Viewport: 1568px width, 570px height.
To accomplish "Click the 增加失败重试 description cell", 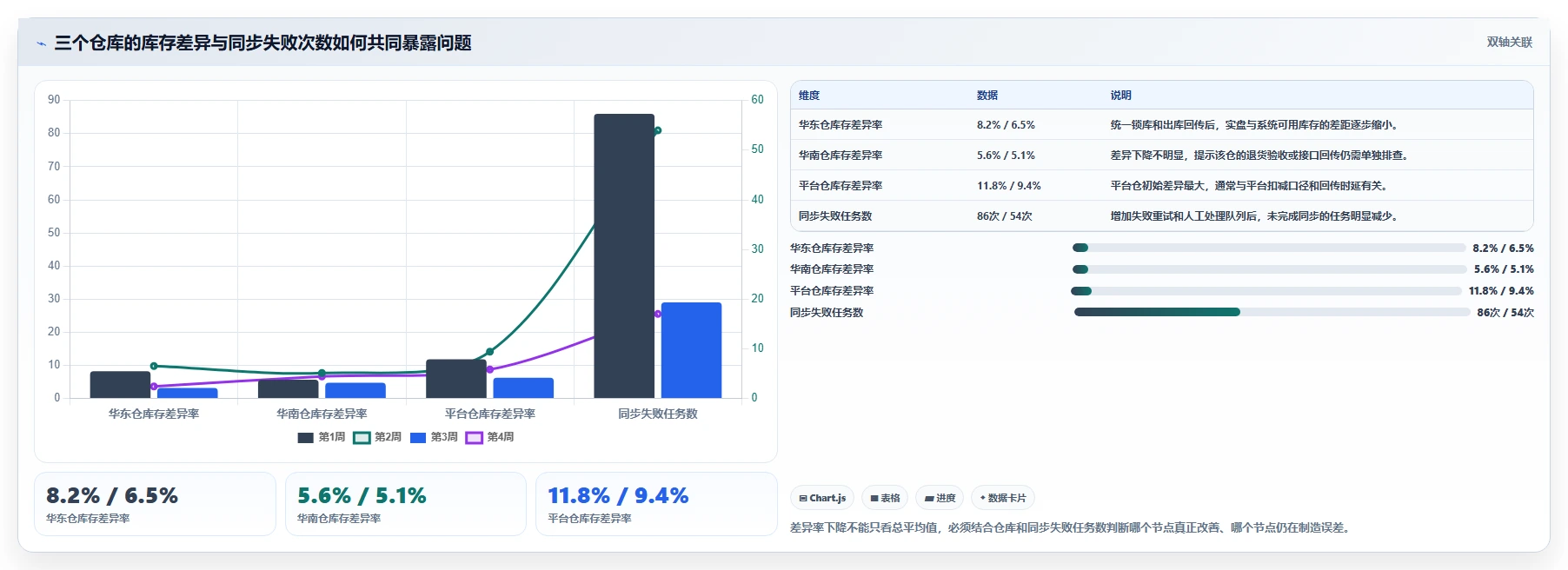I will click(1256, 216).
